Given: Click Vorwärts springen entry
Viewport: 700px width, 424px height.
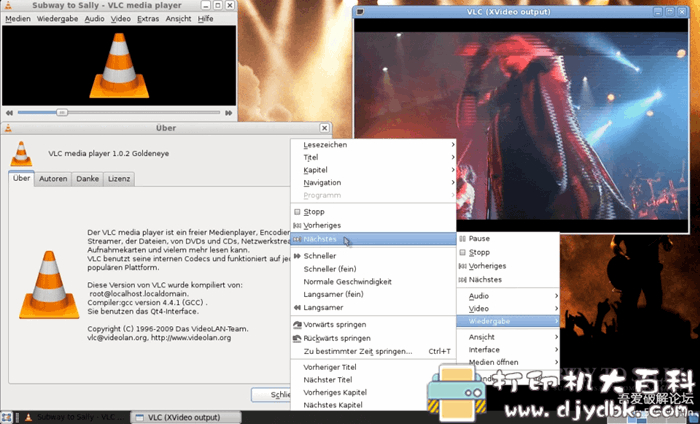Looking at the screenshot, I should click(373, 324).
